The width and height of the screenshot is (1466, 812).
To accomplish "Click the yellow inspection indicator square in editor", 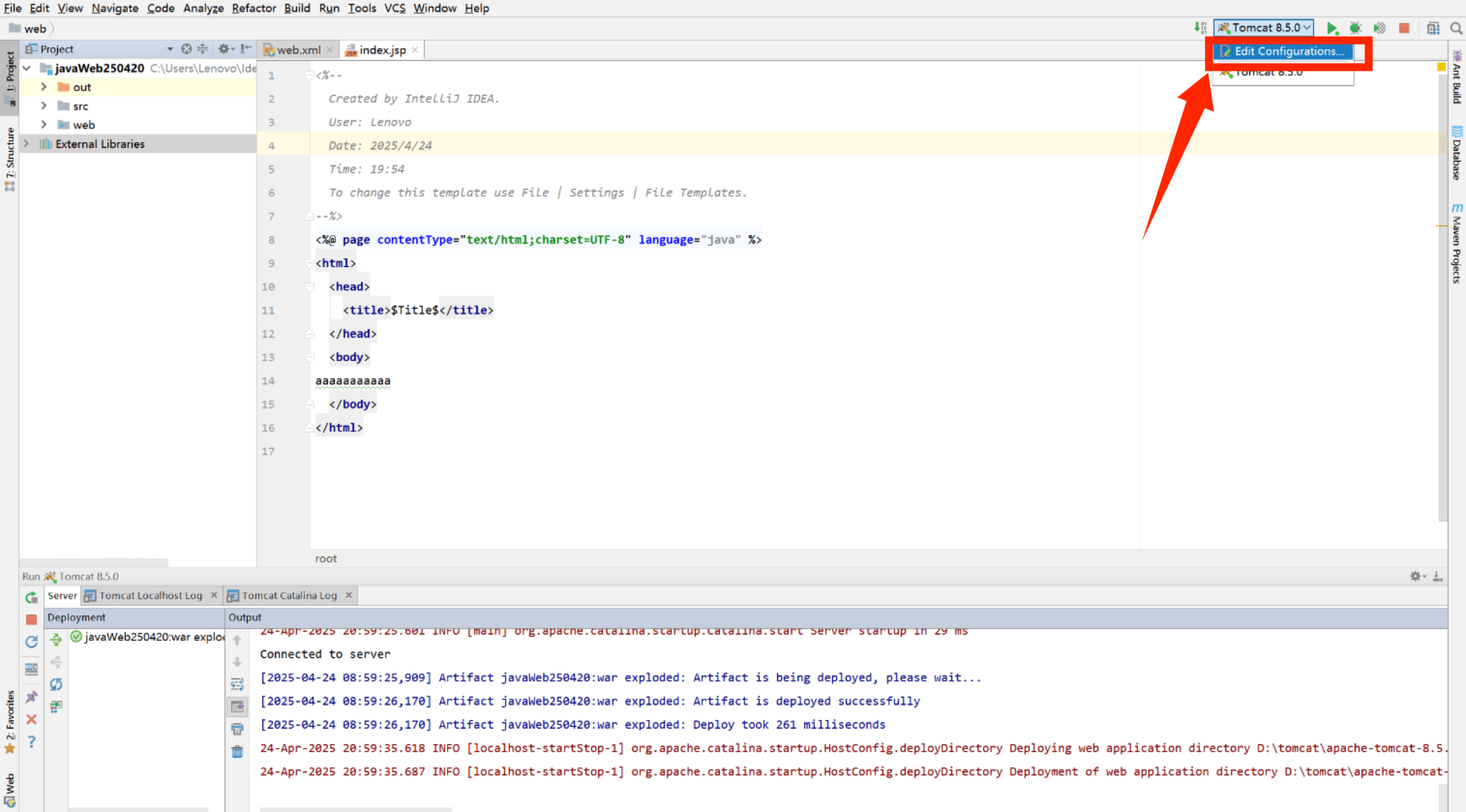I will click(x=1441, y=67).
